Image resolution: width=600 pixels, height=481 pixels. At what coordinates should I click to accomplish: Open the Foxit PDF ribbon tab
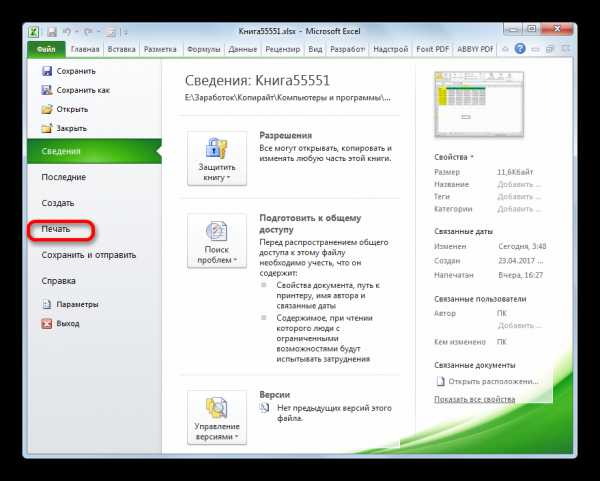coord(432,49)
